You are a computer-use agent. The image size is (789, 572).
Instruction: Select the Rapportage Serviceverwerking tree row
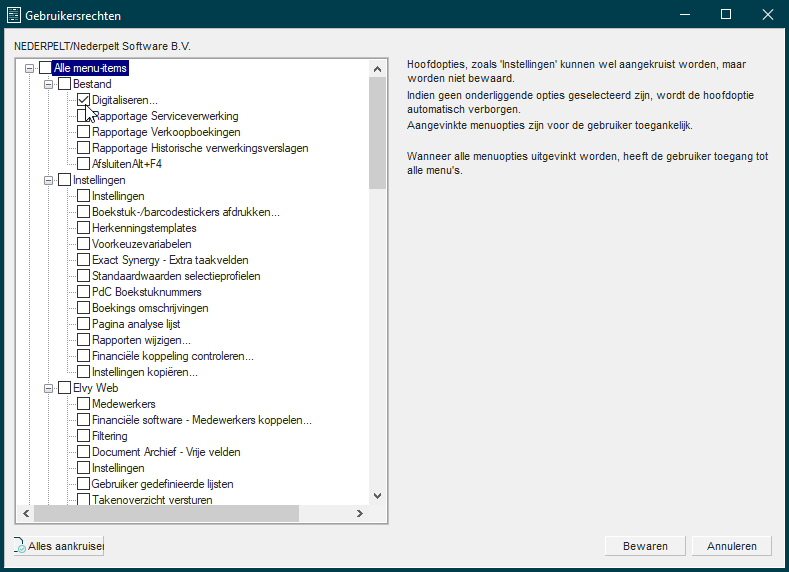(165, 116)
